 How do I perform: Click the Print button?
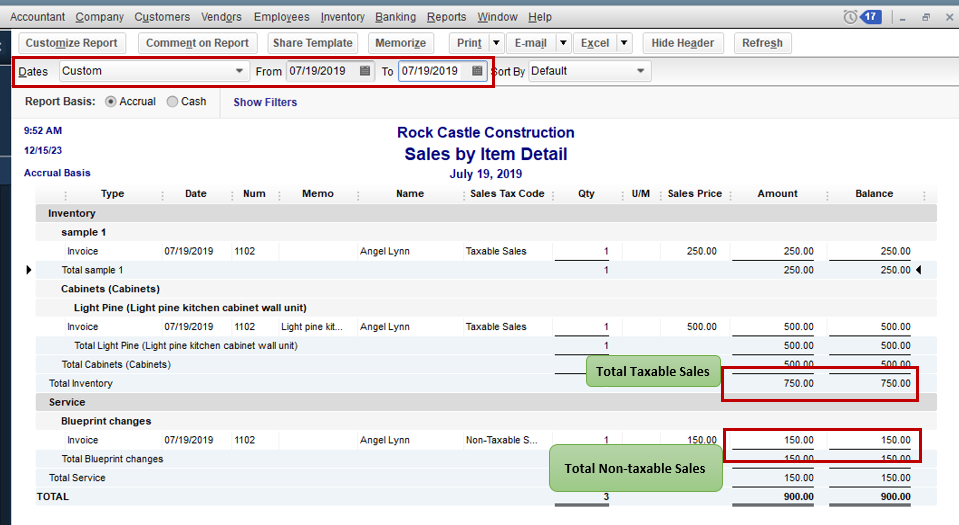[x=469, y=43]
